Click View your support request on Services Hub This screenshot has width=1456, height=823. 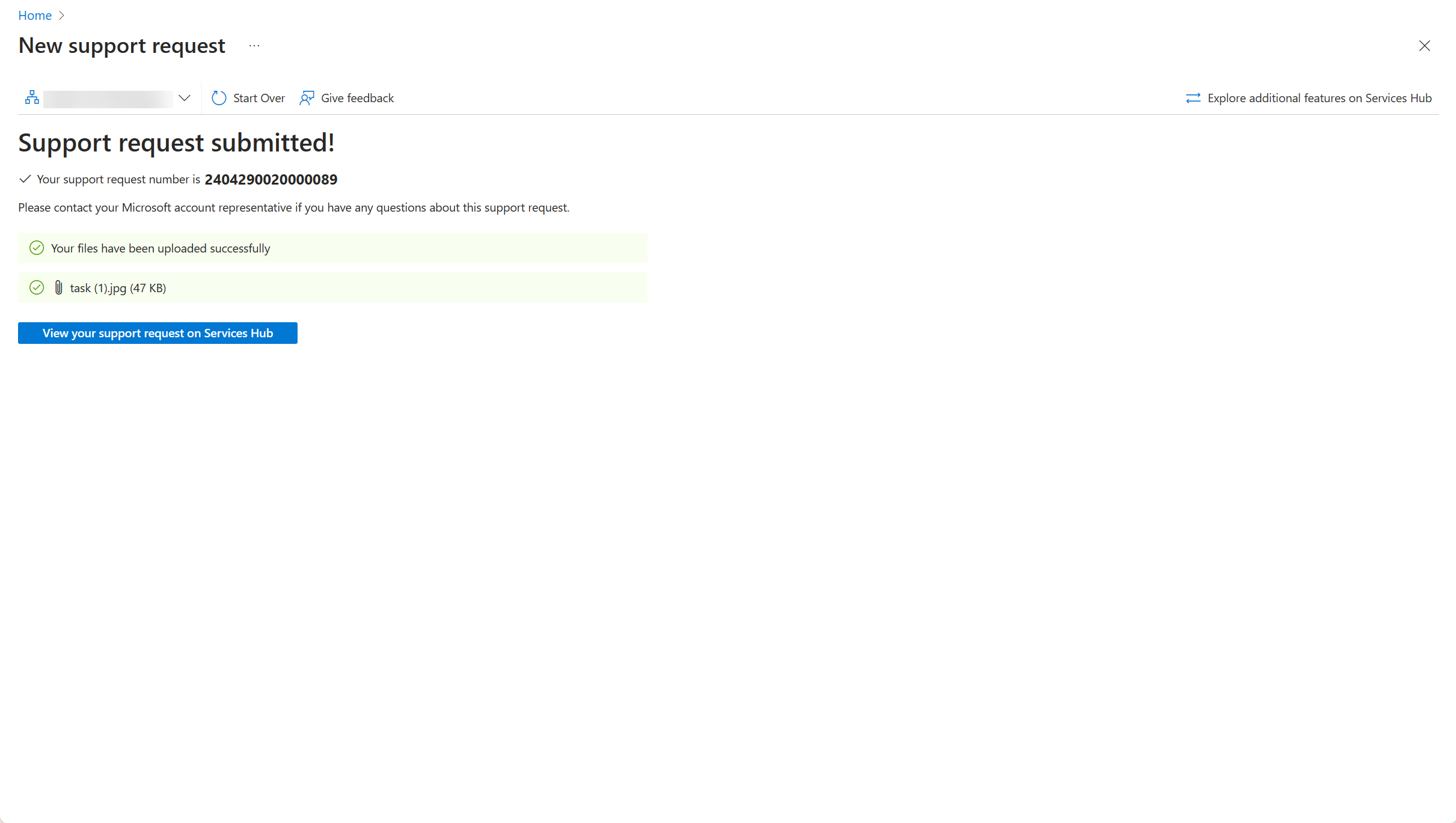pos(158,333)
